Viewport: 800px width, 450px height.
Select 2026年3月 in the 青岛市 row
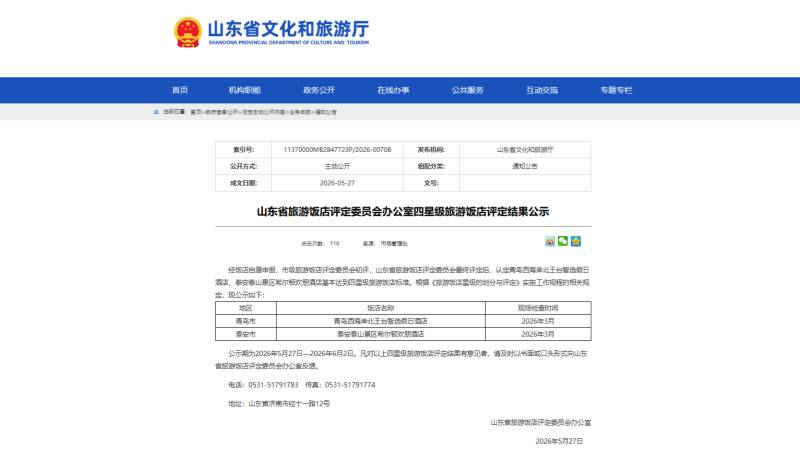pyautogui.click(x=538, y=321)
